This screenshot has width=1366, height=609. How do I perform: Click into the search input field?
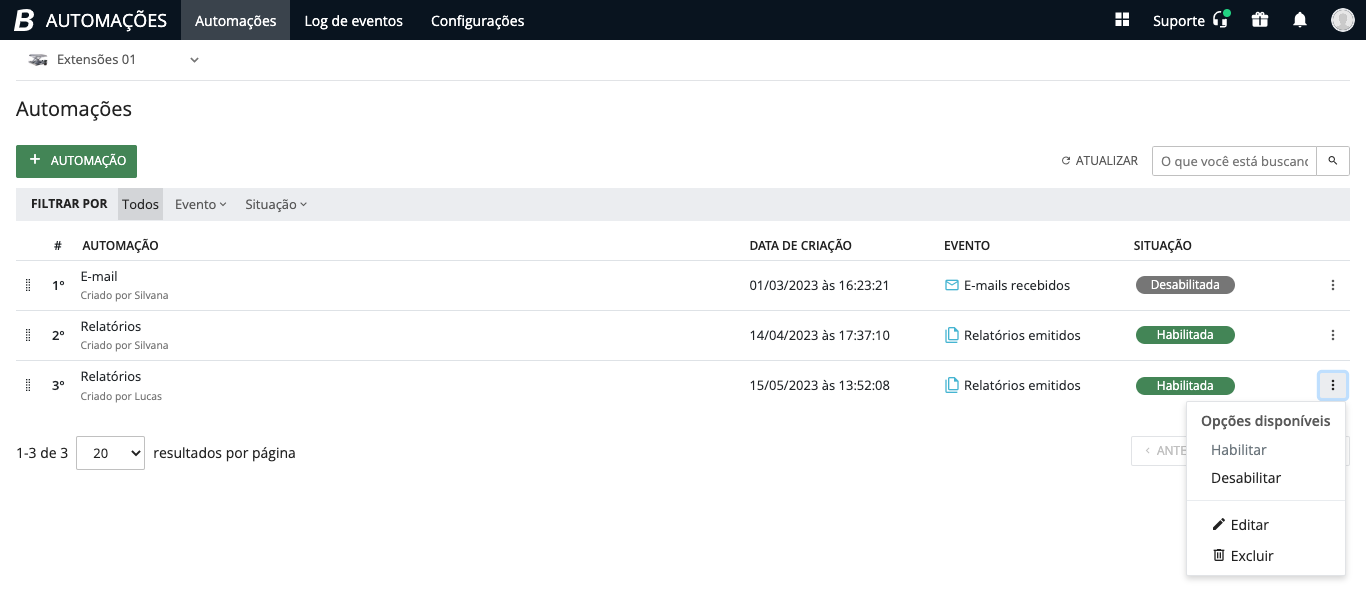(1233, 160)
